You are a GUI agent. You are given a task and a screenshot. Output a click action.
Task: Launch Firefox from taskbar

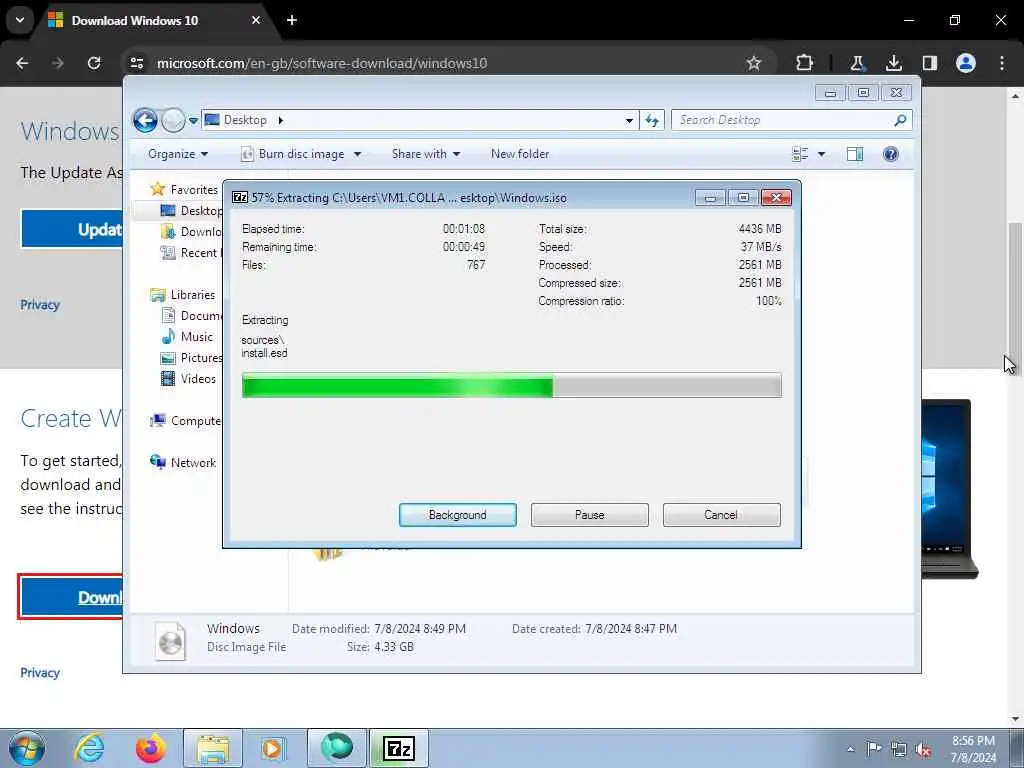click(x=150, y=748)
